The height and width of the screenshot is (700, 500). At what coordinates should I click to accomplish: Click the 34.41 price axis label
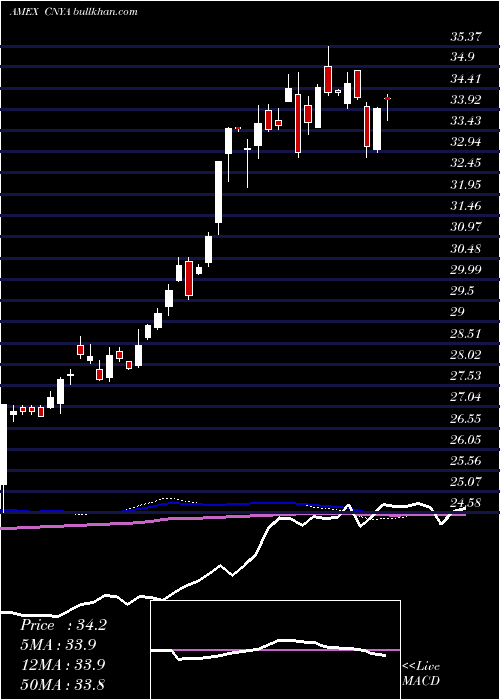pos(466,79)
